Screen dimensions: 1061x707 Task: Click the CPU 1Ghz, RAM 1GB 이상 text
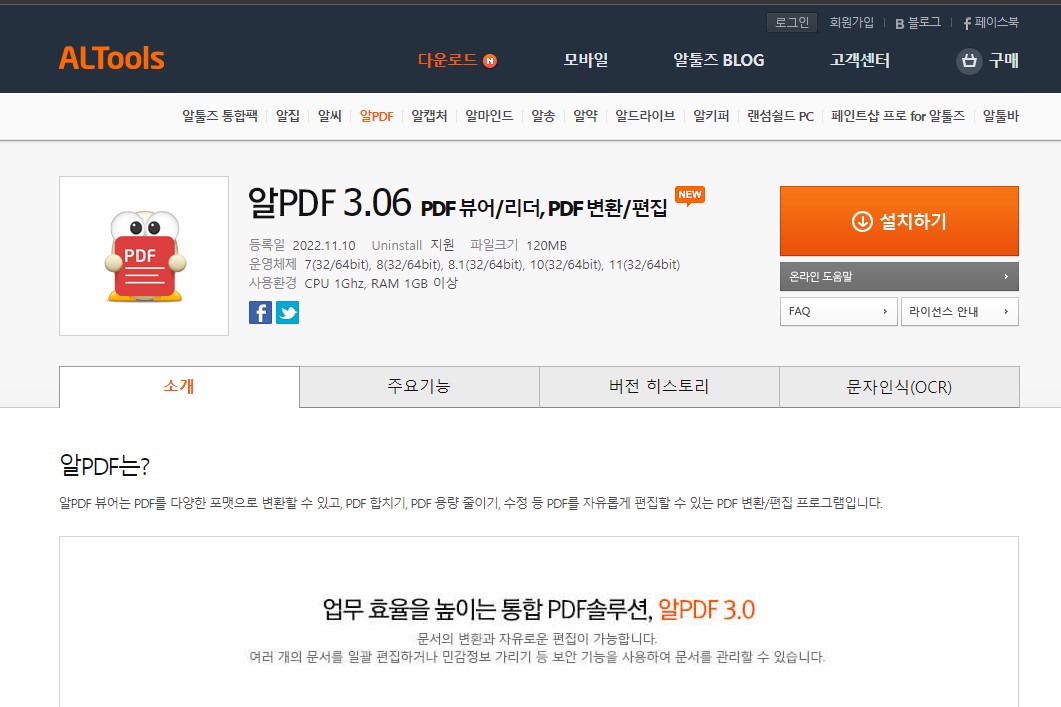[381, 283]
